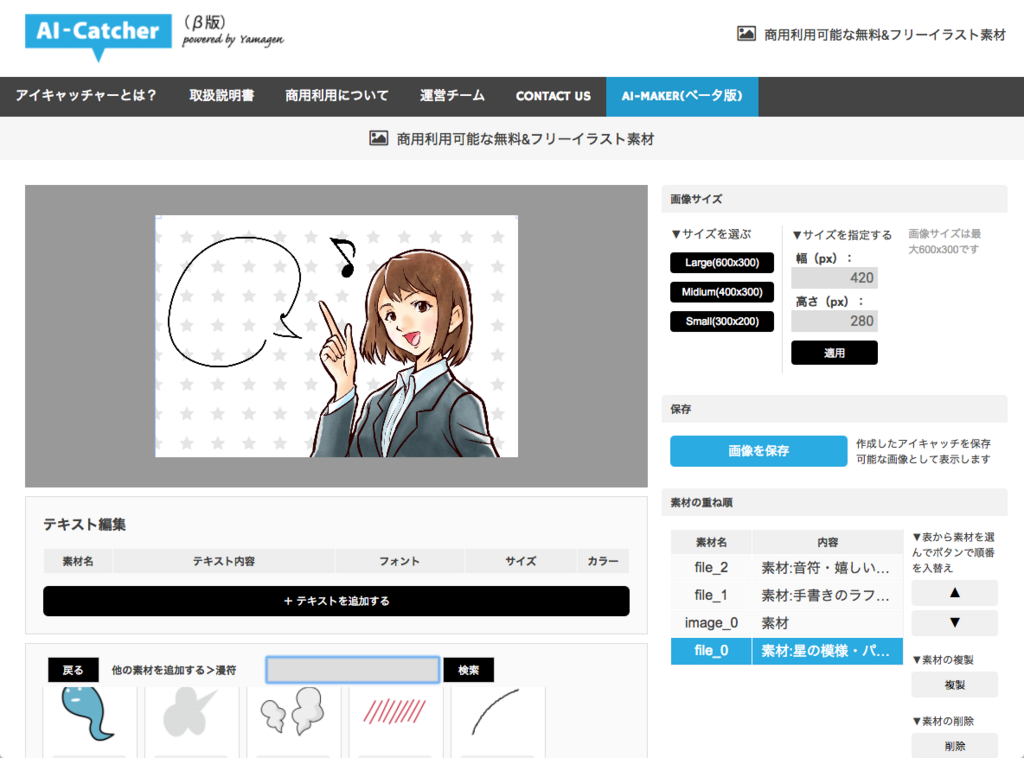This screenshot has height=758, width=1024.
Task: Select the steam clouds material thumbnail
Action: coord(293,714)
